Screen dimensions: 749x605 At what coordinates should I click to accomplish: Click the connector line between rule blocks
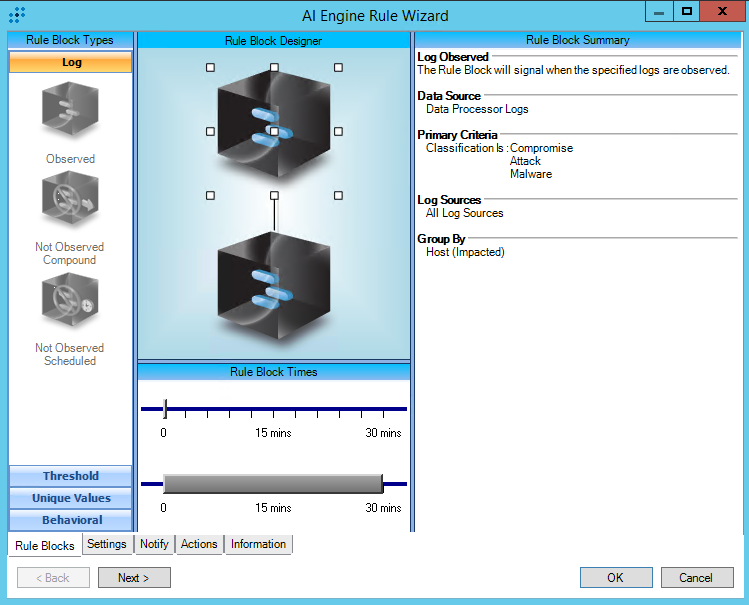pos(273,214)
